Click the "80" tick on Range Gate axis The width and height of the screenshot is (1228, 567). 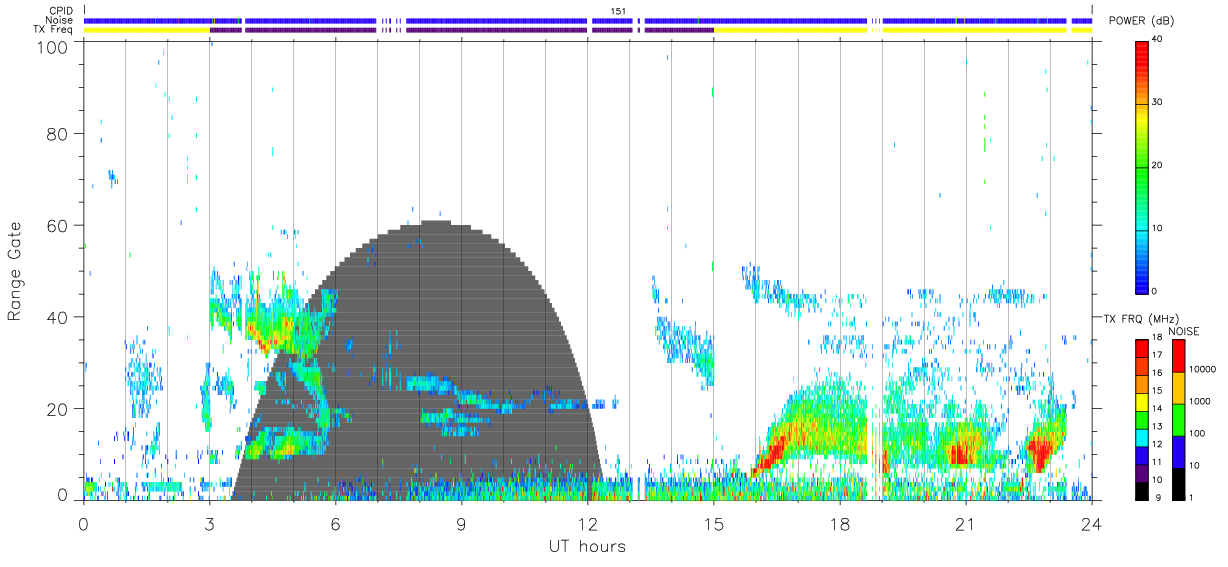coord(56,133)
